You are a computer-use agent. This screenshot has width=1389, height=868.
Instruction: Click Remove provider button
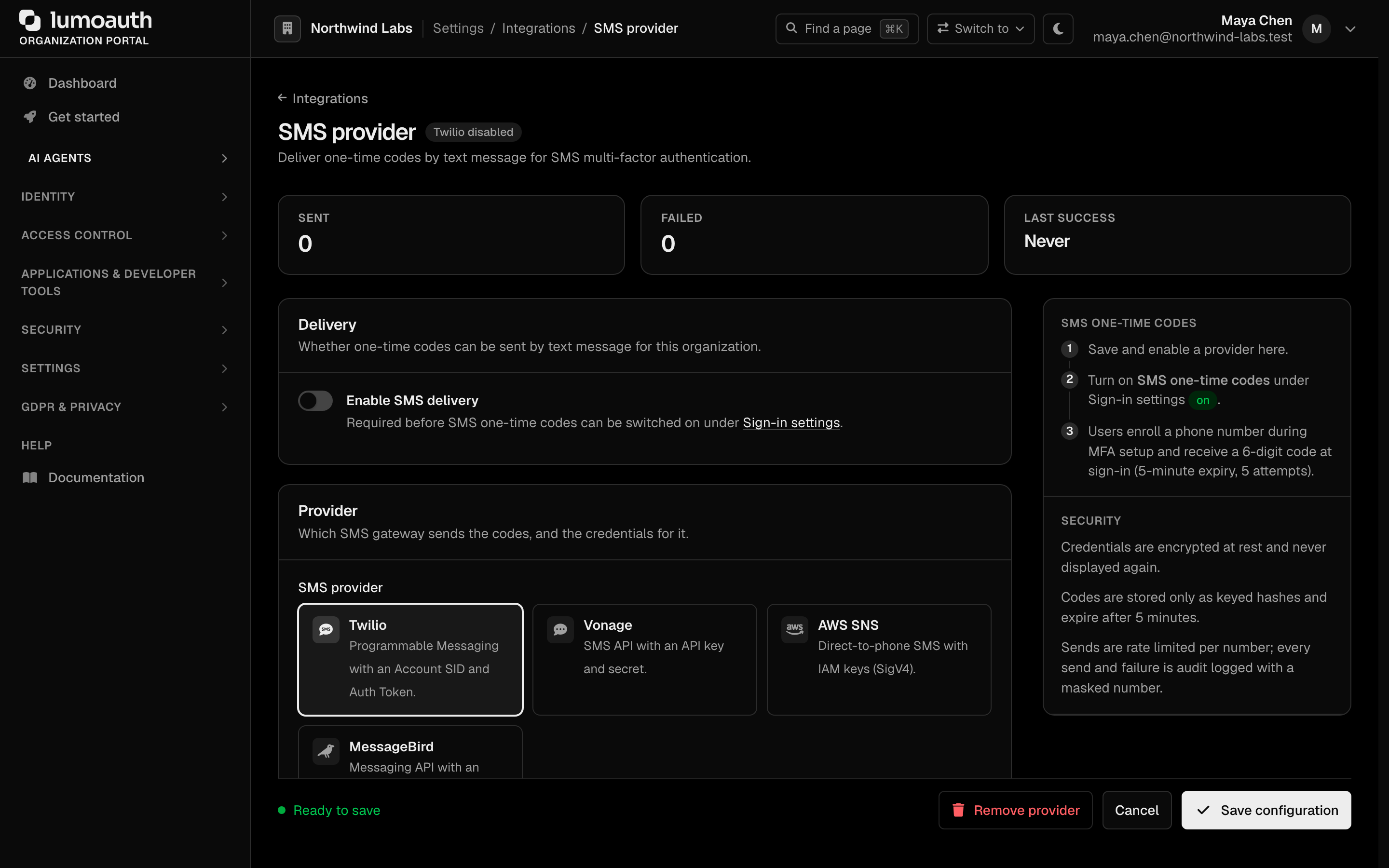(x=1015, y=810)
